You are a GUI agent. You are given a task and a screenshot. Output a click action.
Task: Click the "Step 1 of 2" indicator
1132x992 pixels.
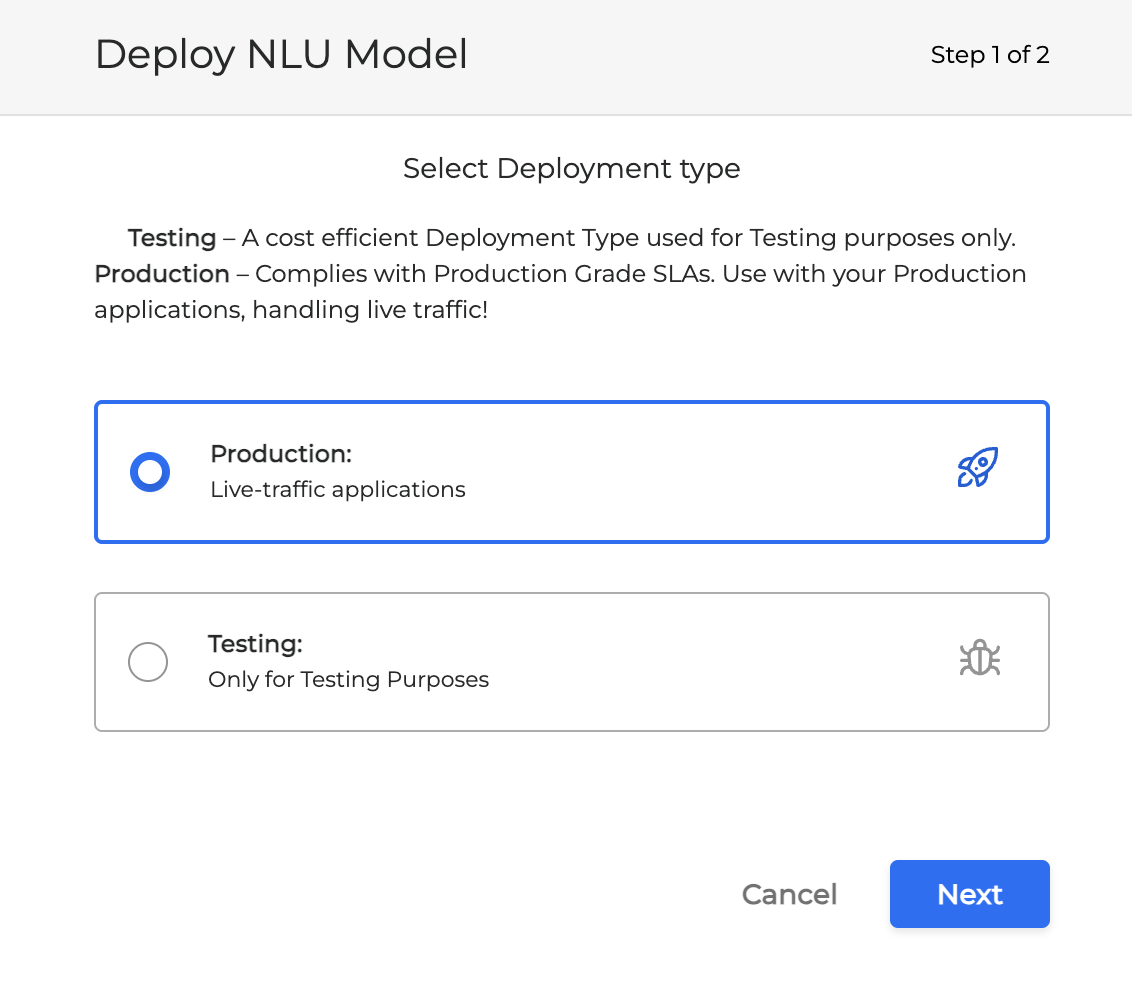tap(989, 55)
